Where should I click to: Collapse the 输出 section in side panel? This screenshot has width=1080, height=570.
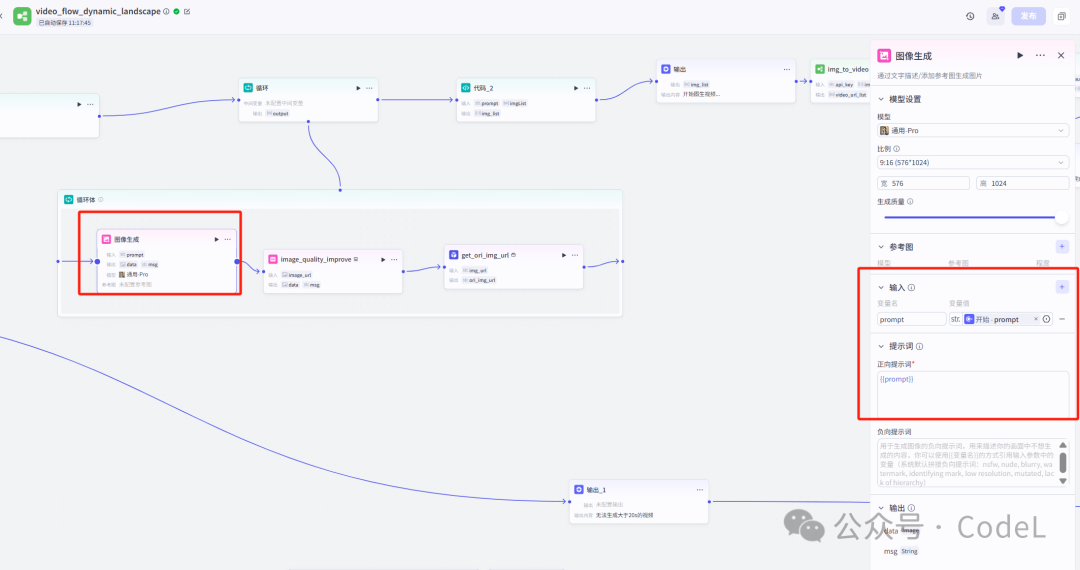tap(881, 508)
